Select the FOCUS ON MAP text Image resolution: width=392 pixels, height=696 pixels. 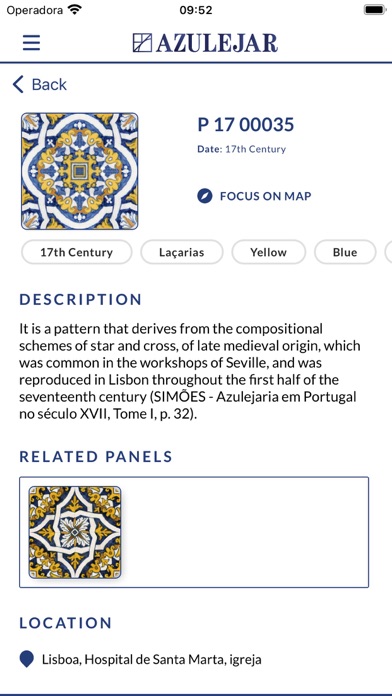point(265,196)
